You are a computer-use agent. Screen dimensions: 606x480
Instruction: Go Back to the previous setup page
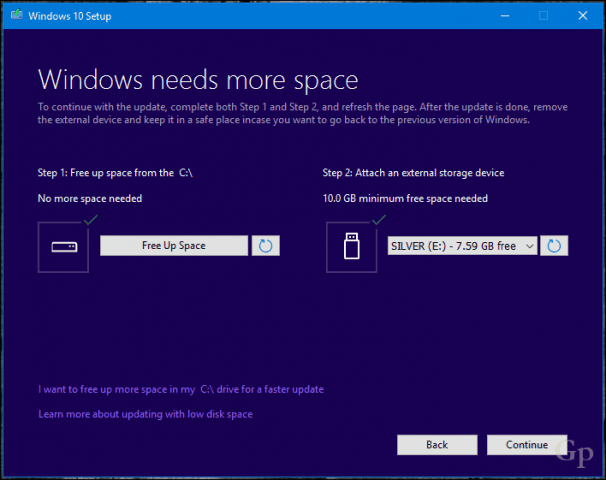pos(437,445)
